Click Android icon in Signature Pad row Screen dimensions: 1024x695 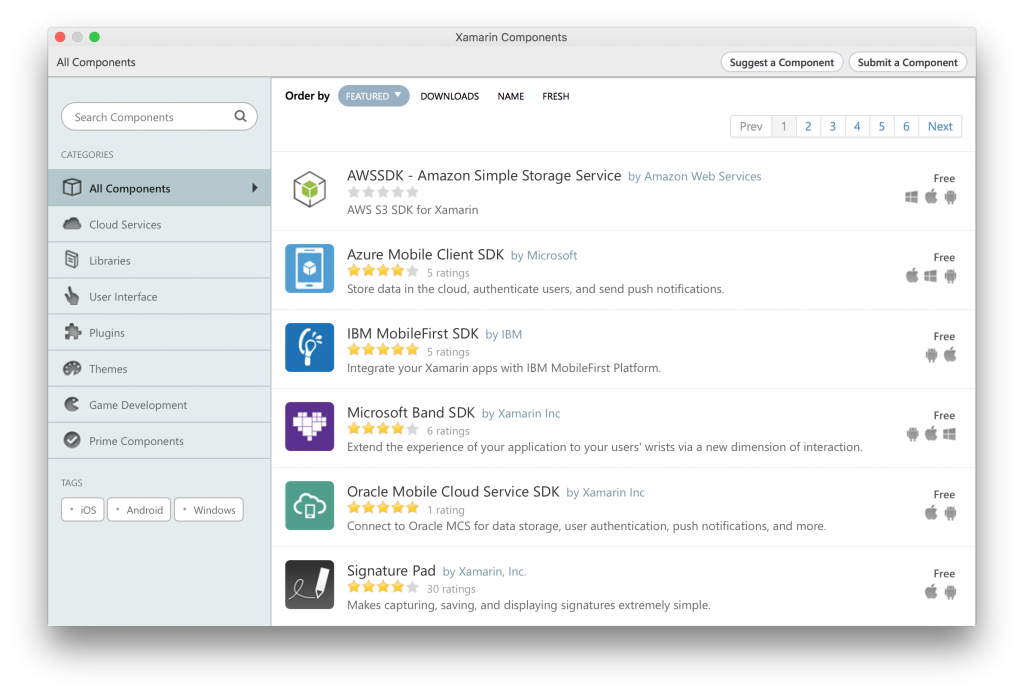tap(951, 592)
